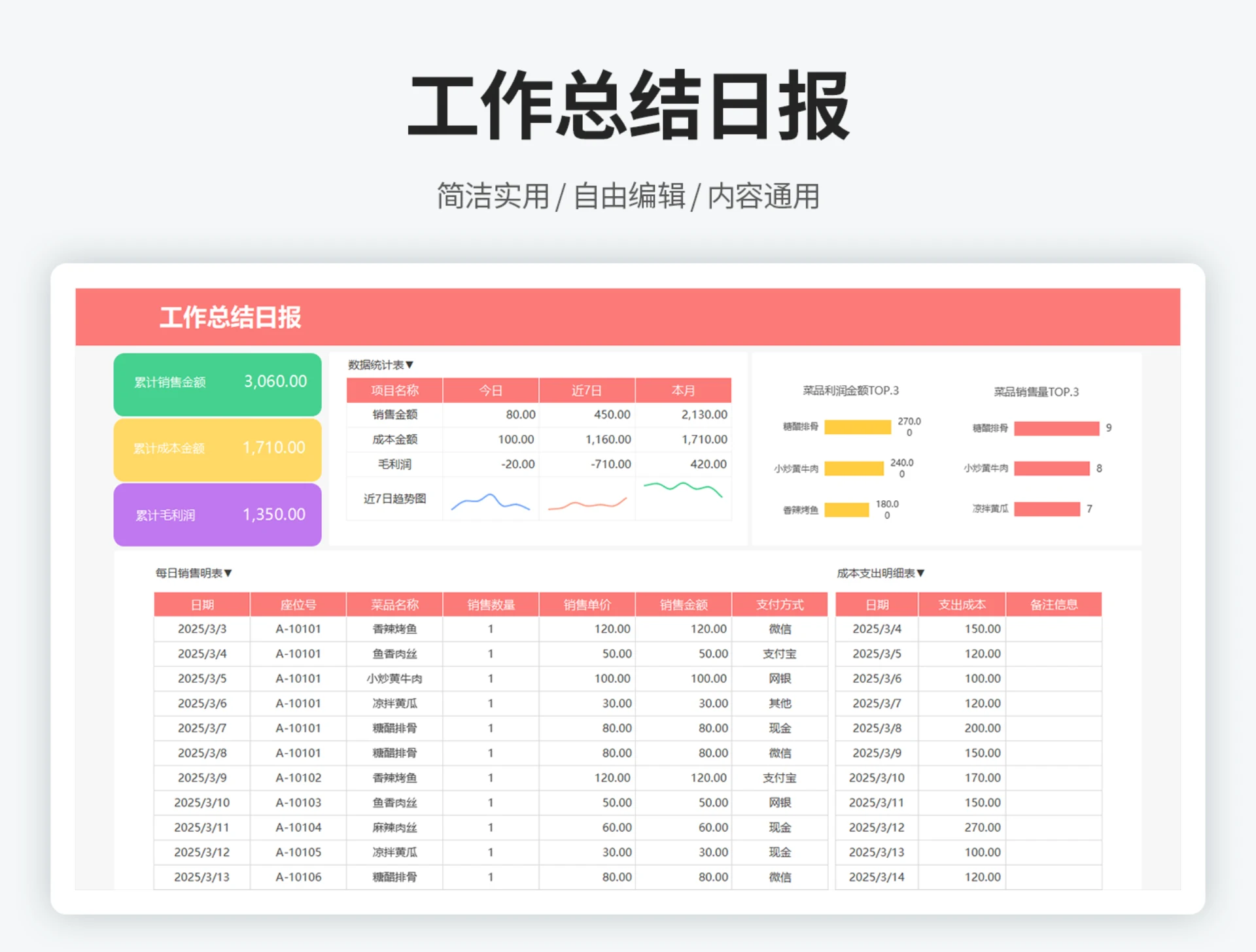The image size is (1256, 952).
Task: Click red 凉拌黄瓜 sales volume bar
Action: coord(1047,509)
